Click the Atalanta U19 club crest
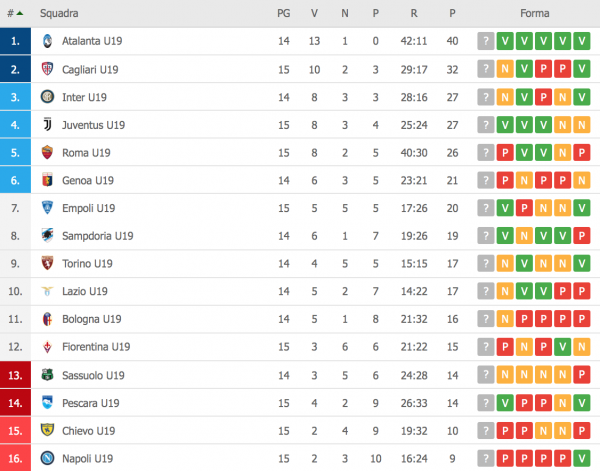This screenshot has width=600, height=471. click(47, 42)
